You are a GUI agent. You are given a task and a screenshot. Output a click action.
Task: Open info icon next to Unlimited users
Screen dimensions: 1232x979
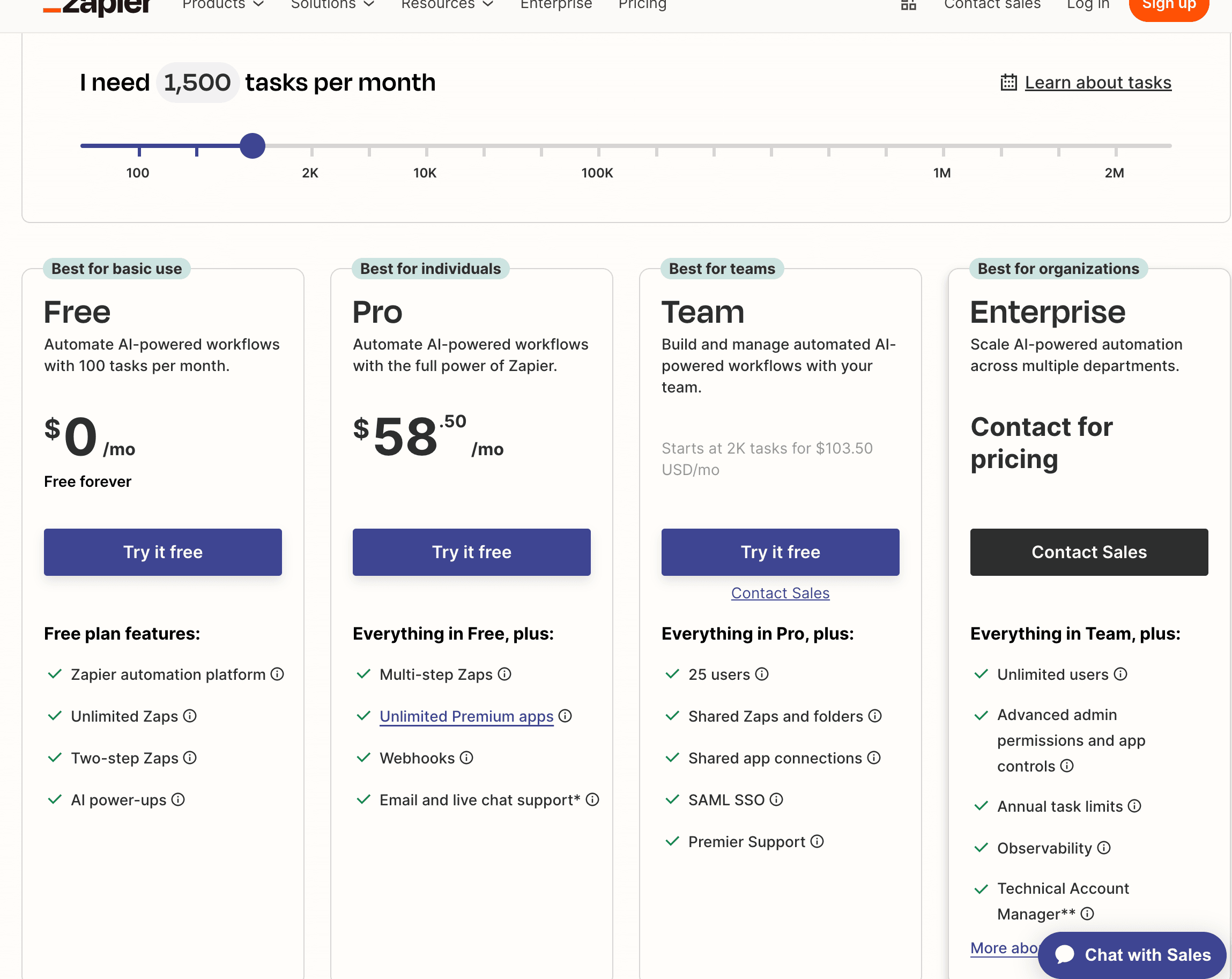pyautogui.click(x=1120, y=674)
